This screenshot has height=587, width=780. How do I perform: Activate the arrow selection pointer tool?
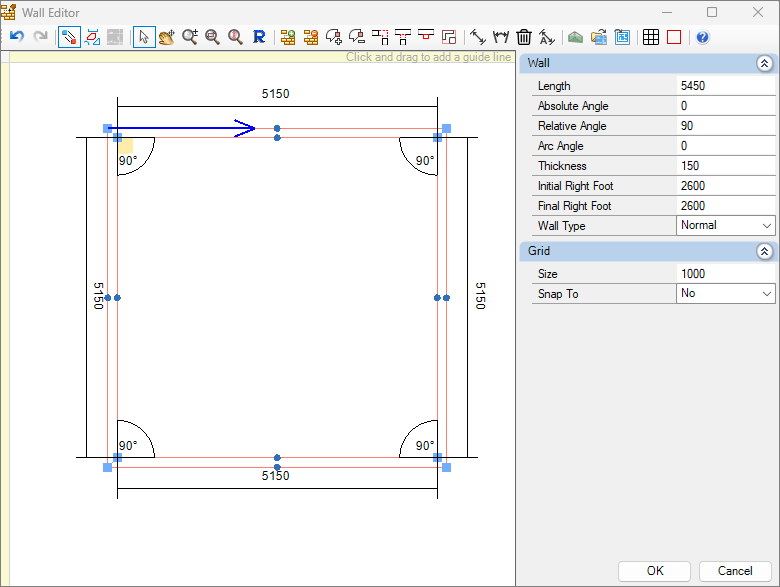click(144, 37)
